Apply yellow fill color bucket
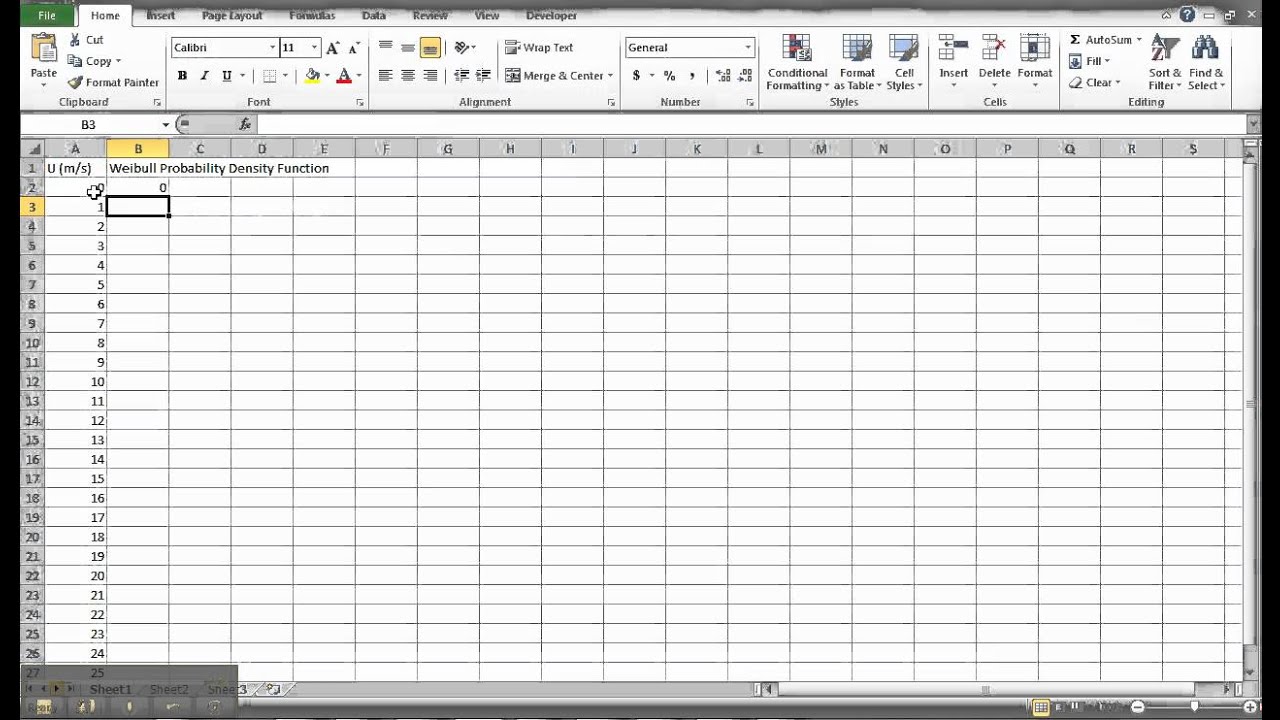1280x720 pixels. [x=313, y=76]
